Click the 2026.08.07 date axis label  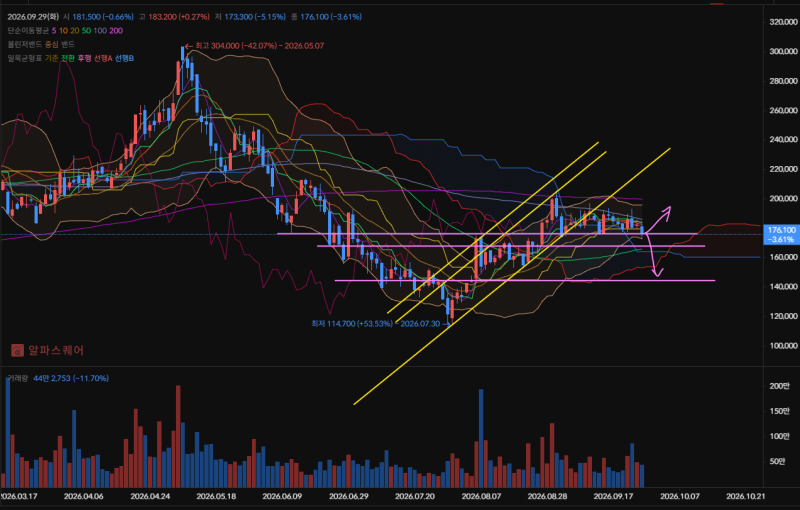481,496
